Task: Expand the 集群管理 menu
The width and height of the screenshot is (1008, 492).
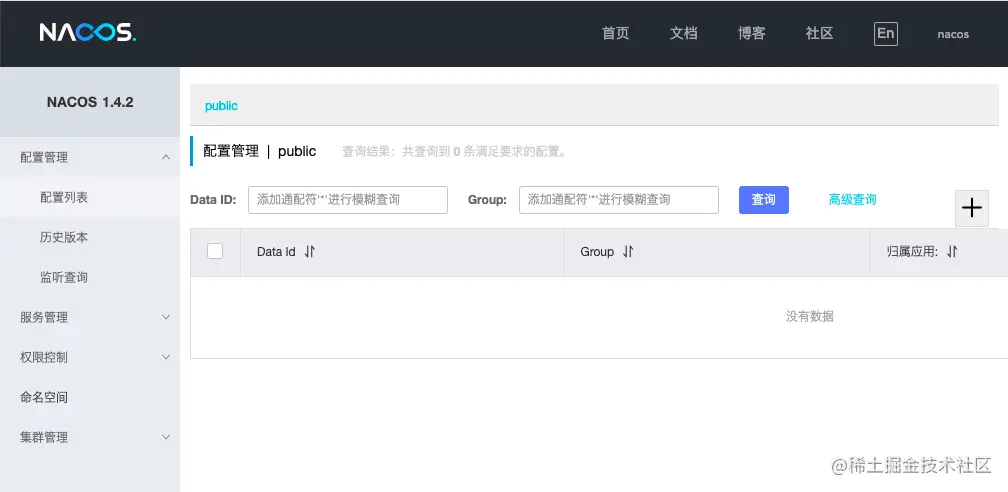Action: click(90, 437)
